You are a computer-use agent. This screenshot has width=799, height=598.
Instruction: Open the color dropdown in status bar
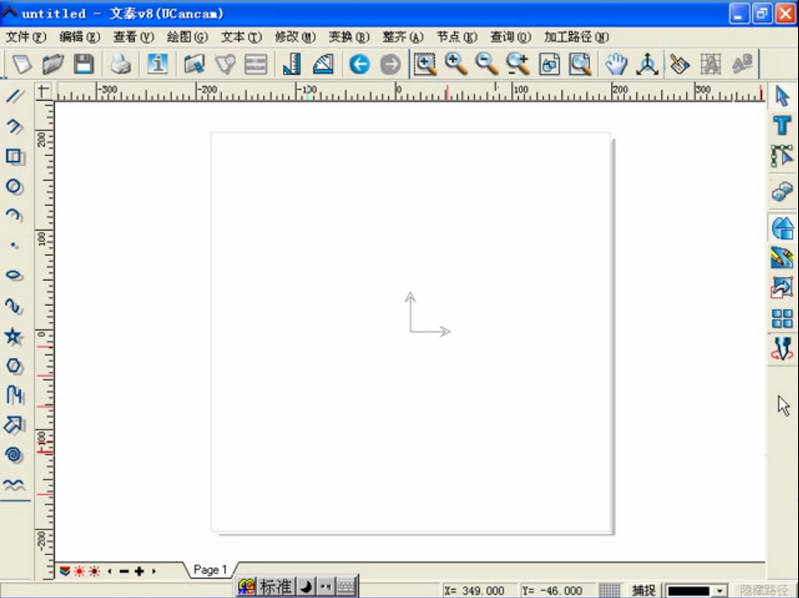pos(720,591)
